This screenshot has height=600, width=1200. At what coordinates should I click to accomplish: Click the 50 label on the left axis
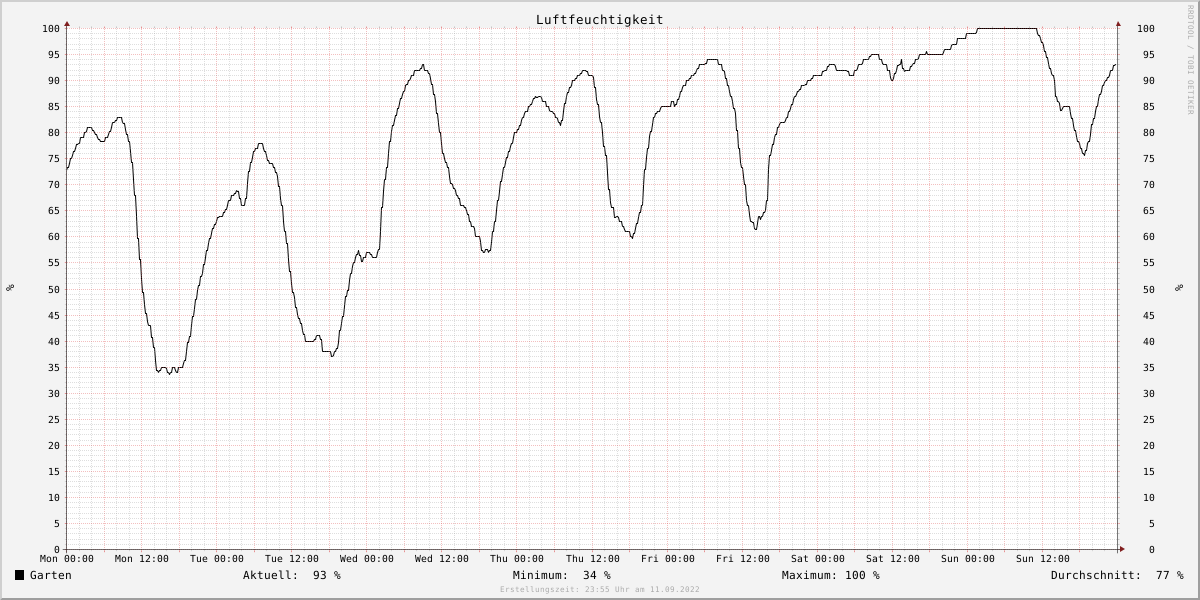coord(54,289)
